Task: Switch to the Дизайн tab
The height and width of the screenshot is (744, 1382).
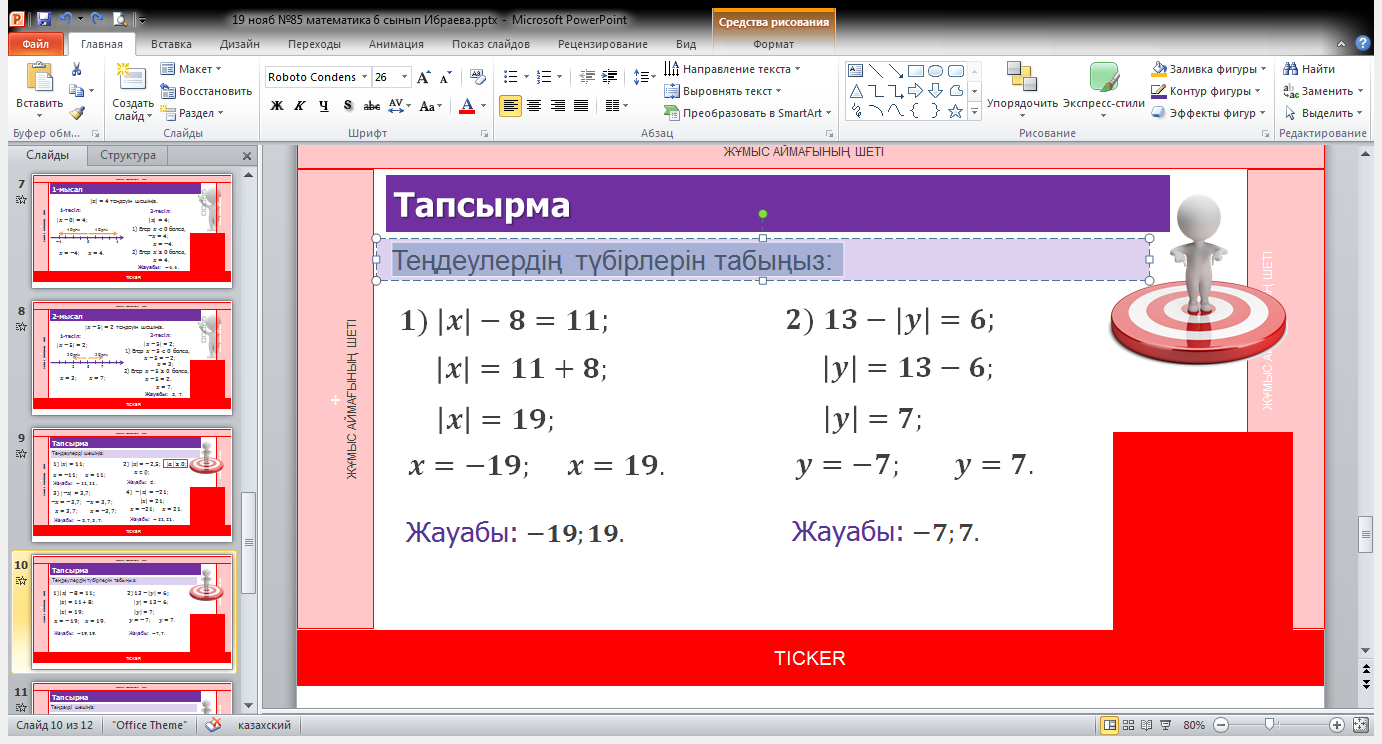Action: point(240,44)
